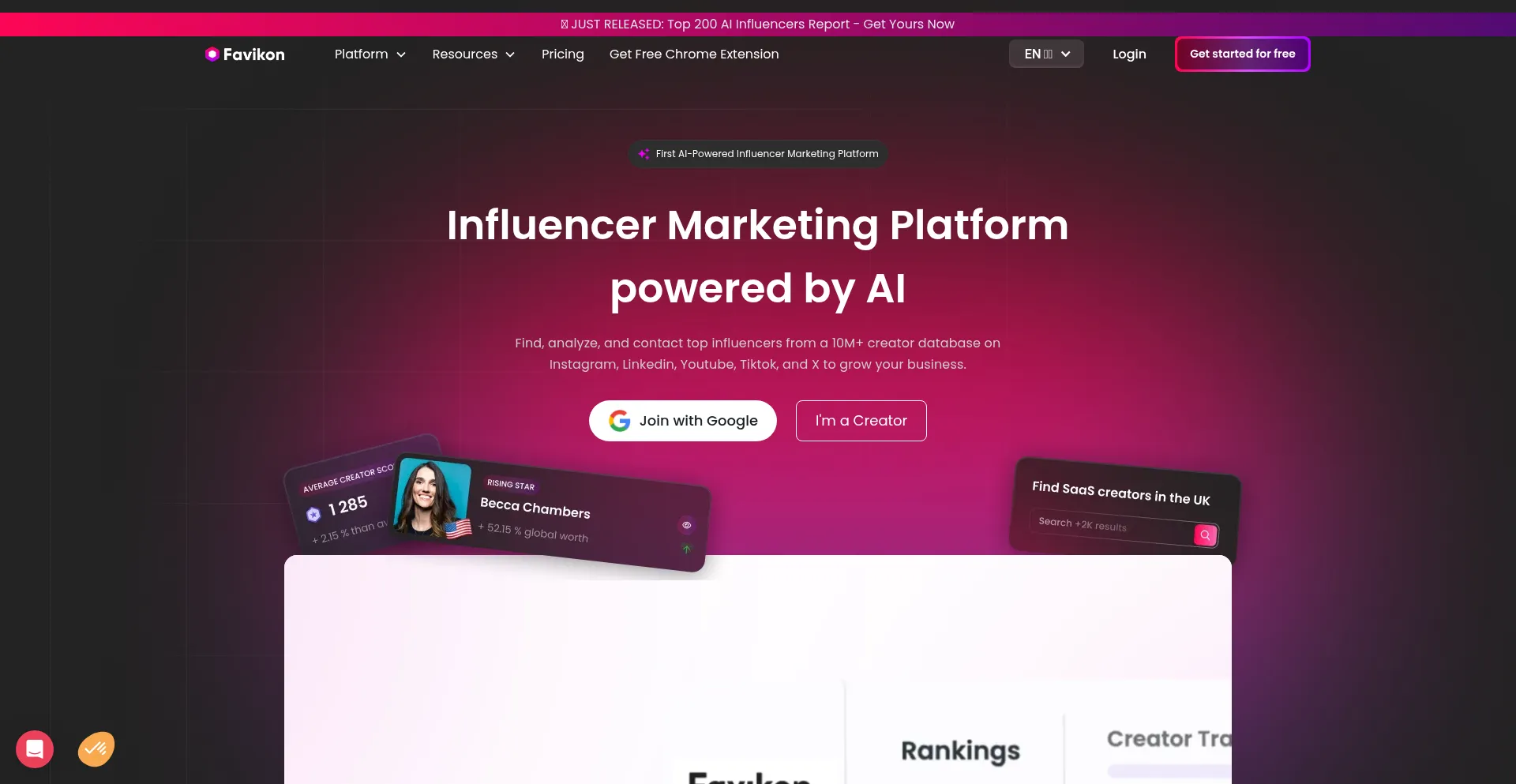Expand the Resources dropdown menu
1516x784 pixels.
click(474, 54)
